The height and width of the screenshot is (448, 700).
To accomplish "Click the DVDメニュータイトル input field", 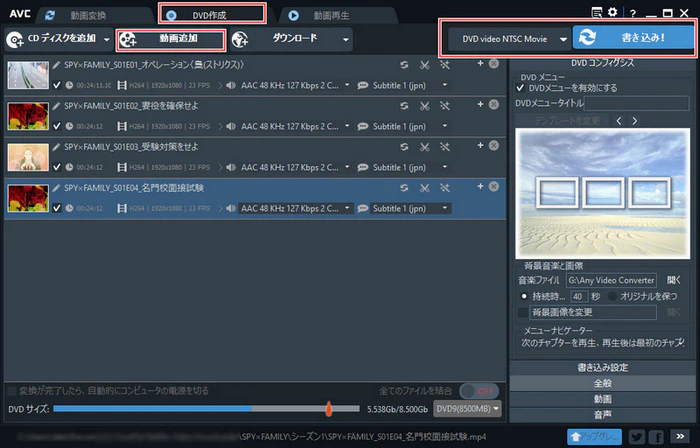I will pos(637,104).
